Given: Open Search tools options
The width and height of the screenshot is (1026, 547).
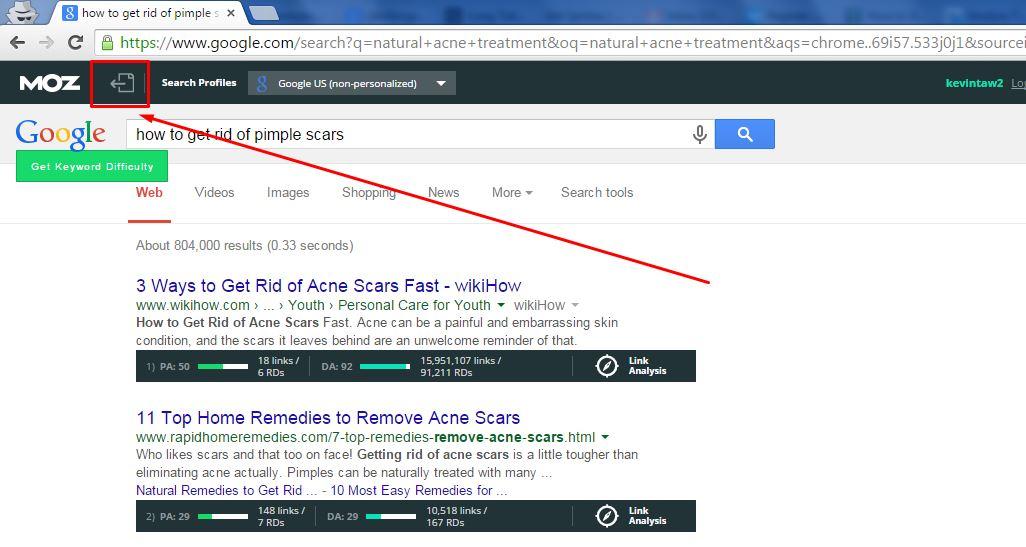Looking at the screenshot, I should tap(597, 192).
